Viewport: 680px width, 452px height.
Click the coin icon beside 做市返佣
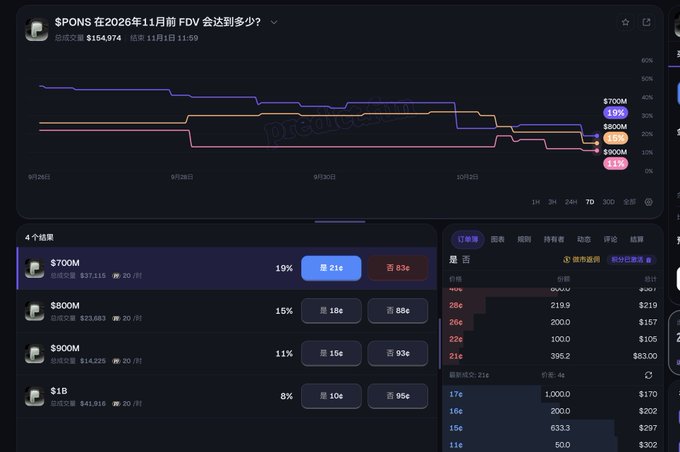(566, 259)
